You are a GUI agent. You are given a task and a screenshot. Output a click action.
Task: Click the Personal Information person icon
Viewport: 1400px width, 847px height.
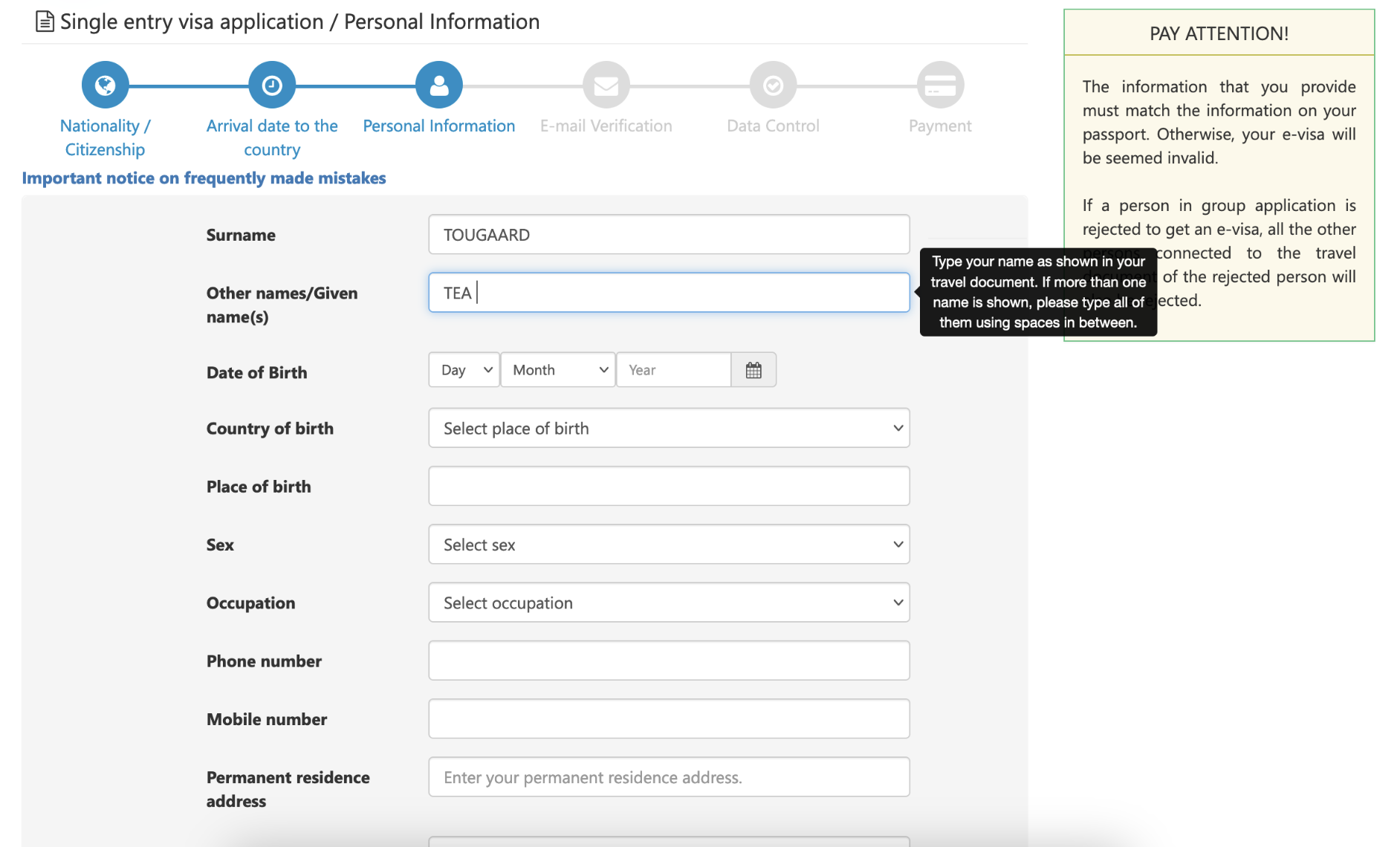click(x=438, y=85)
